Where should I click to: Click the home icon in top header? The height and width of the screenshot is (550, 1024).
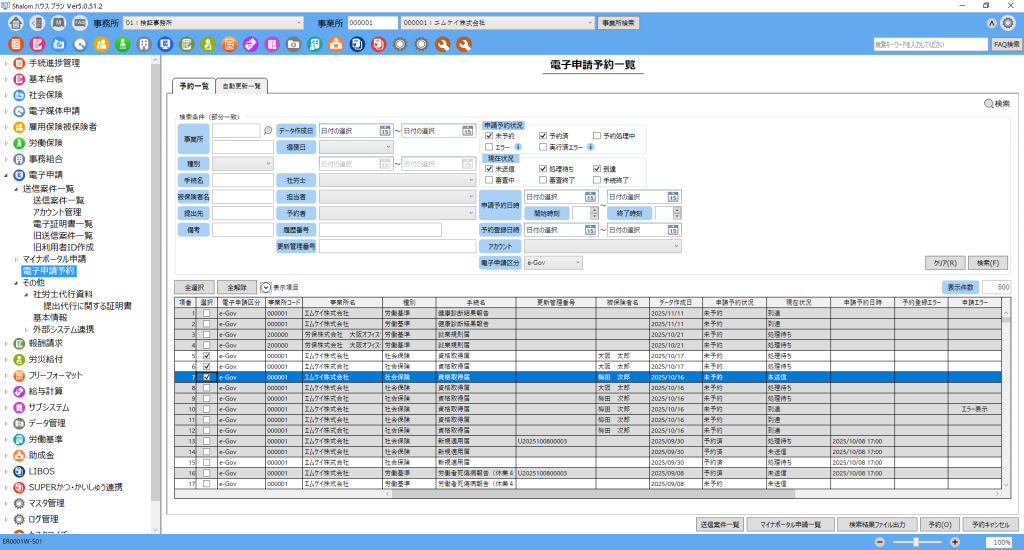pos(16,23)
